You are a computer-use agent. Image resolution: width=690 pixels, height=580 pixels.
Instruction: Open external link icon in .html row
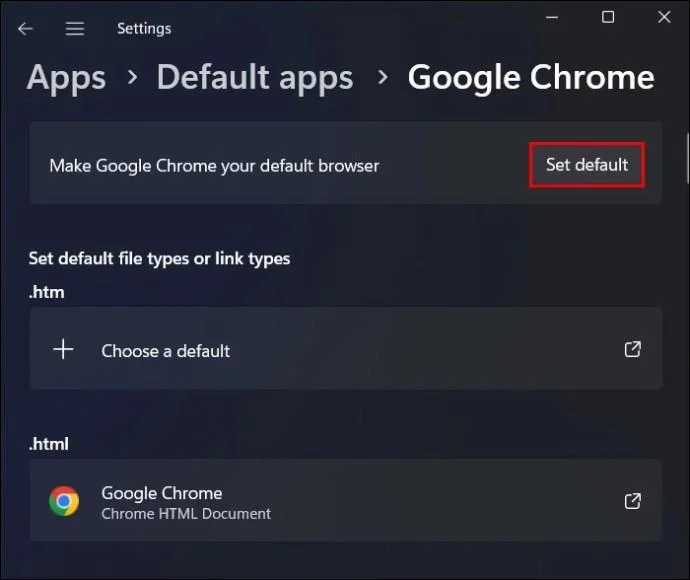coord(633,501)
